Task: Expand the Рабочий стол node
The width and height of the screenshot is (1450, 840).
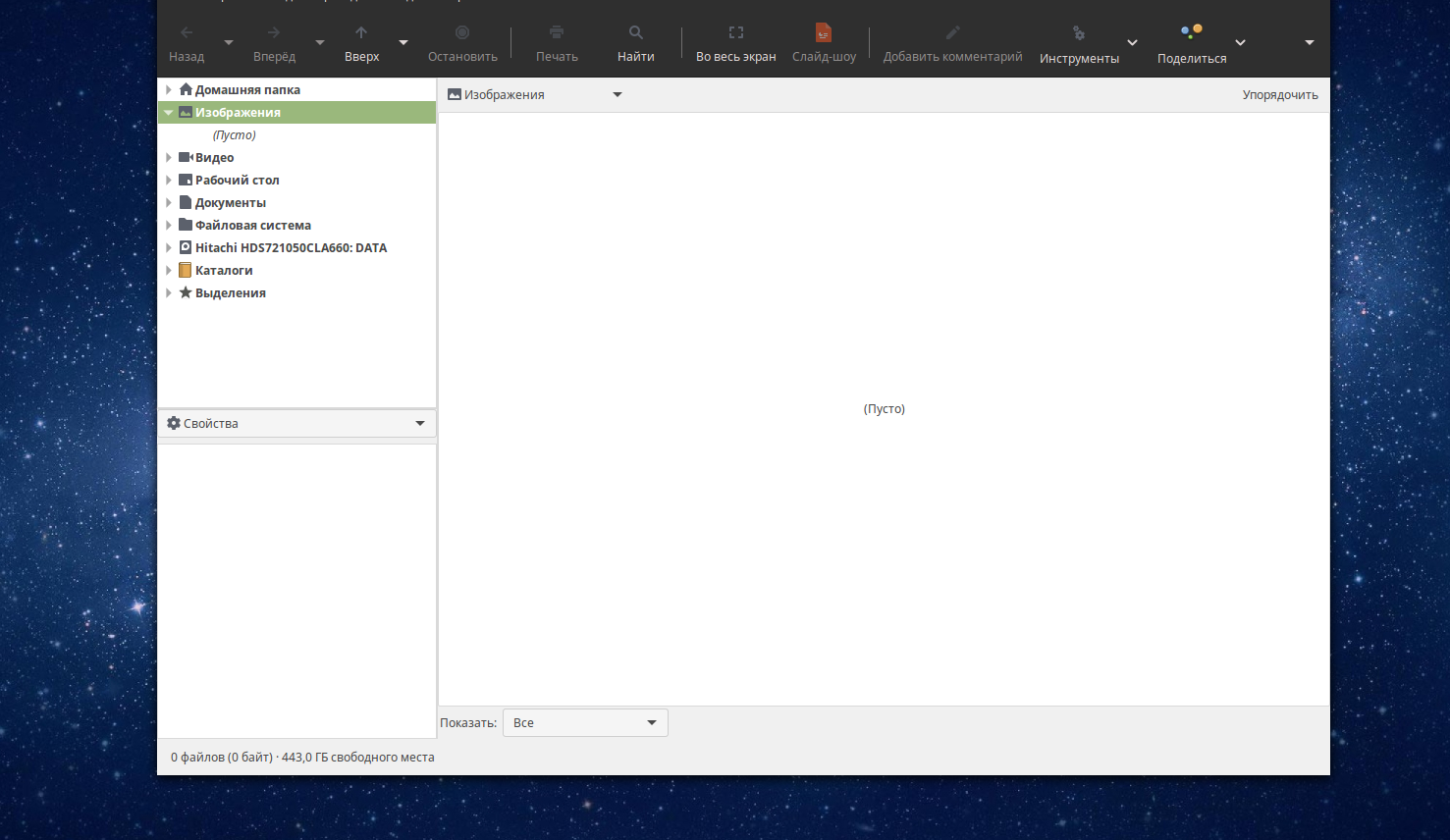Action: 169,180
